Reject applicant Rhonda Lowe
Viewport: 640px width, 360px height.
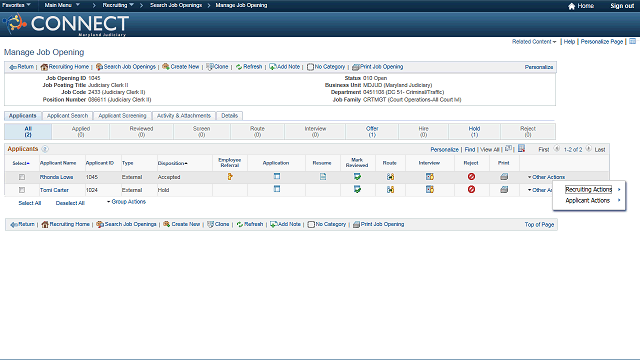click(x=471, y=177)
